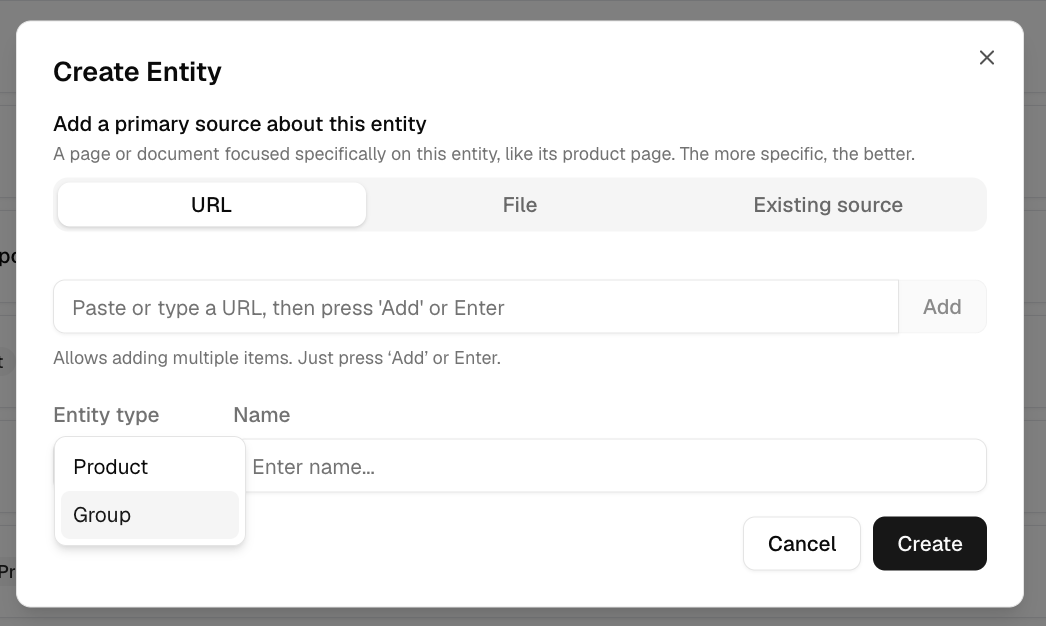
Task: Click the Add button beside URL field
Action: point(942,307)
